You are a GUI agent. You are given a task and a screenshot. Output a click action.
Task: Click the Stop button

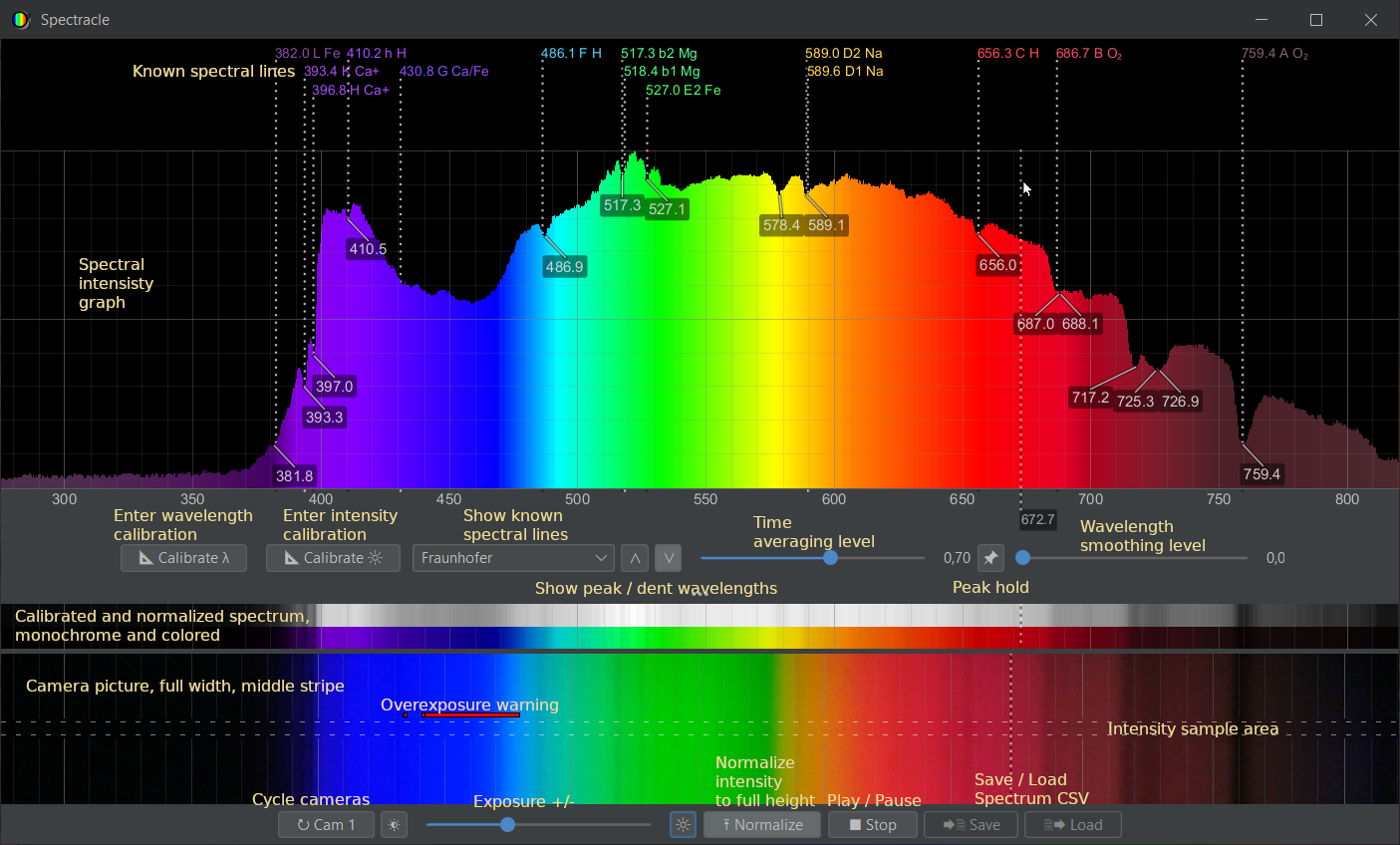873,825
